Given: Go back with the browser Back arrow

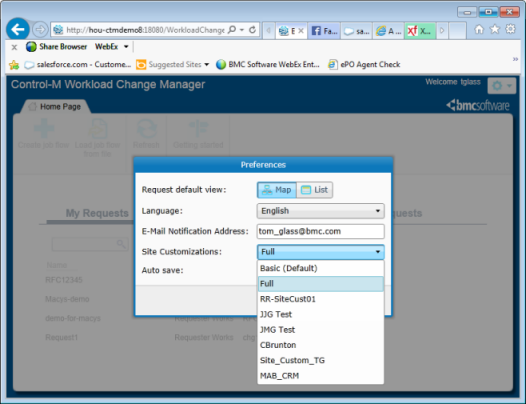Looking at the screenshot, I should [x=17, y=29].
